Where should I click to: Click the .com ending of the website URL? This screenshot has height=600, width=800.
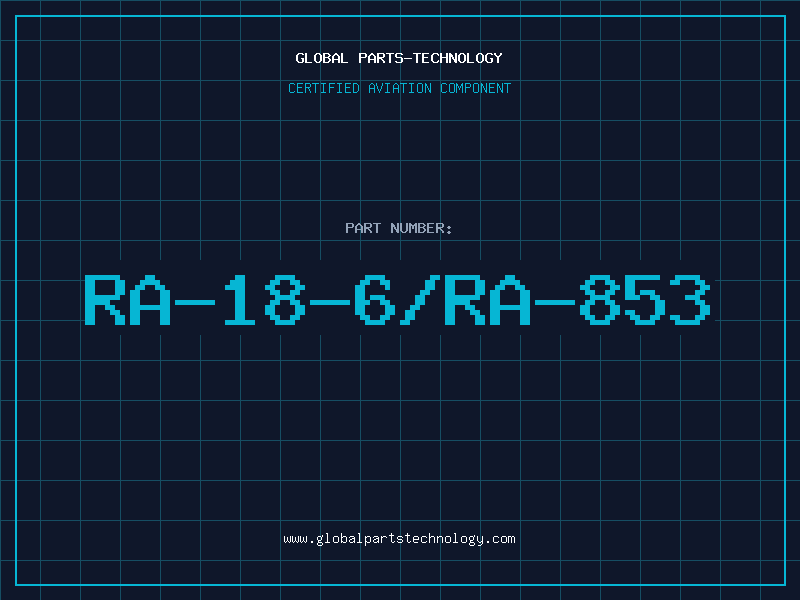point(500,539)
